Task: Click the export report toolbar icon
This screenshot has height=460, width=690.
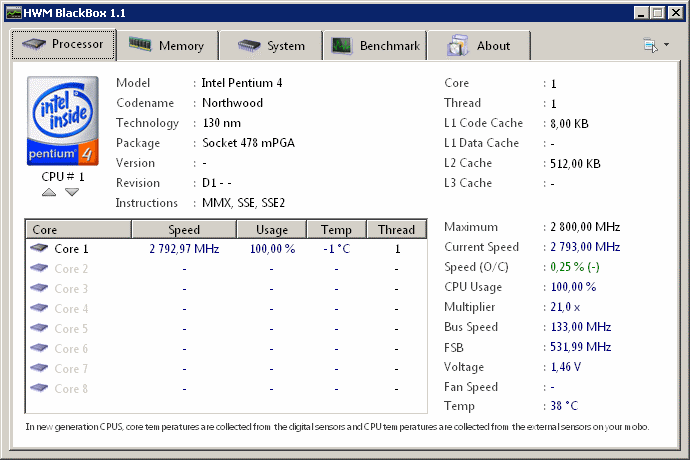Action: click(650, 45)
